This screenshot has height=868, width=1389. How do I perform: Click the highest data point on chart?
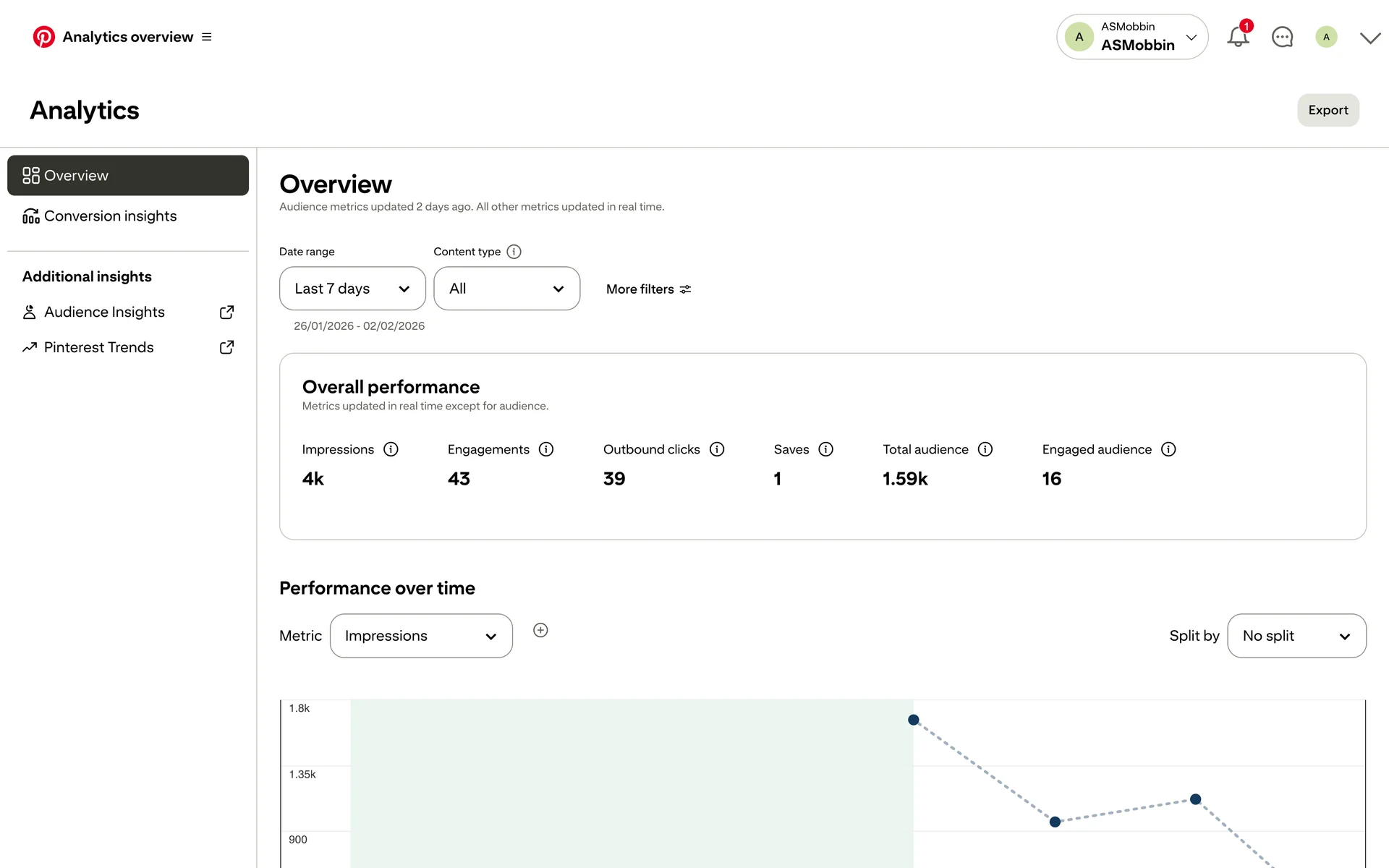point(914,720)
